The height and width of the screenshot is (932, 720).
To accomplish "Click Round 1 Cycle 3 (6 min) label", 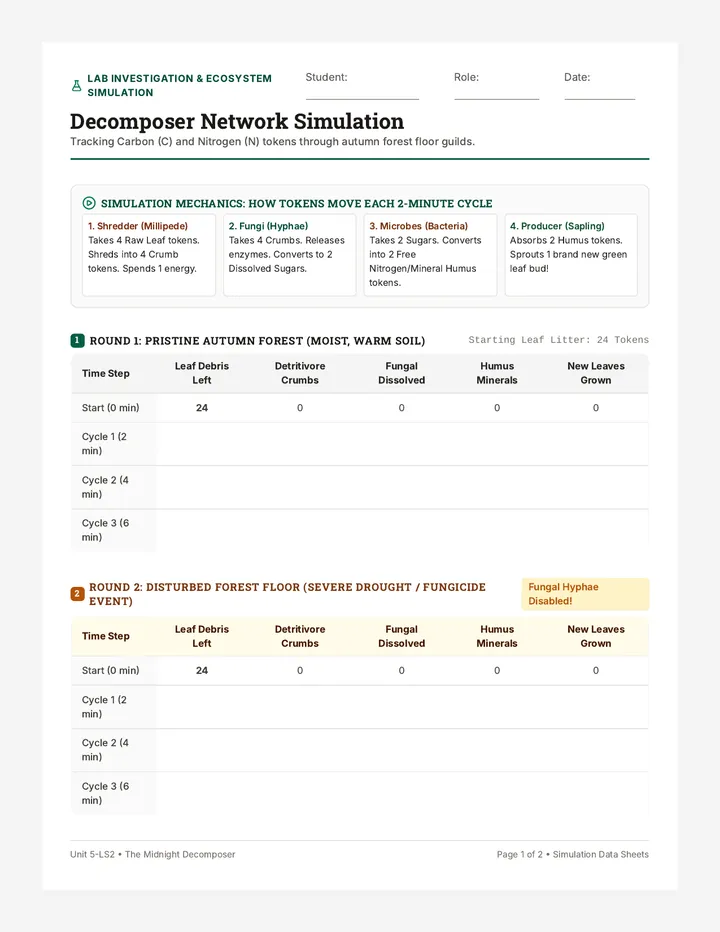I will click(105, 530).
